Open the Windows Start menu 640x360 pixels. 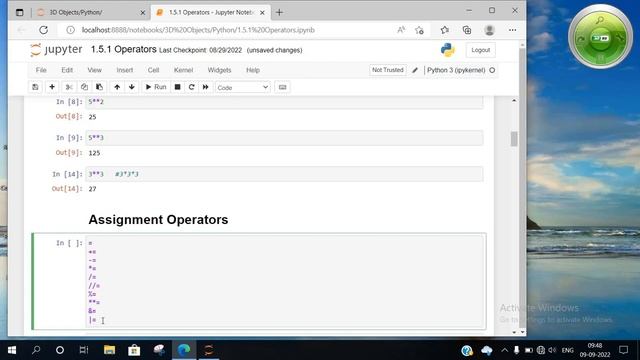pyautogui.click(x=11, y=350)
